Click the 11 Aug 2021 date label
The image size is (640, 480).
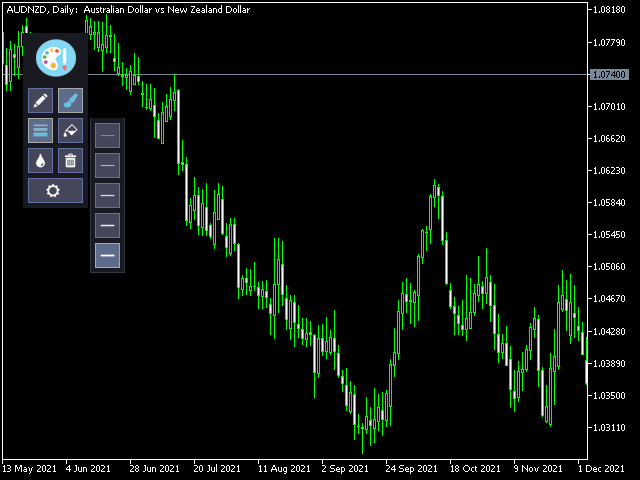284,469
